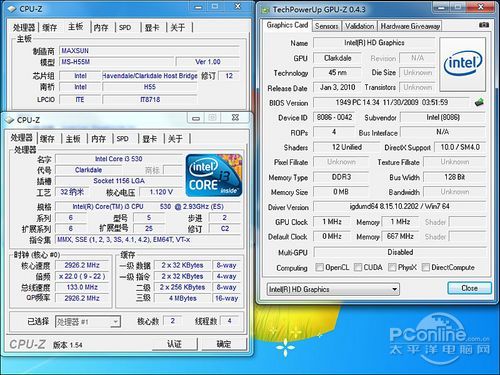Click the front CPU-Z title bar icon
500x375 pixels.
pyautogui.click(x=10, y=120)
